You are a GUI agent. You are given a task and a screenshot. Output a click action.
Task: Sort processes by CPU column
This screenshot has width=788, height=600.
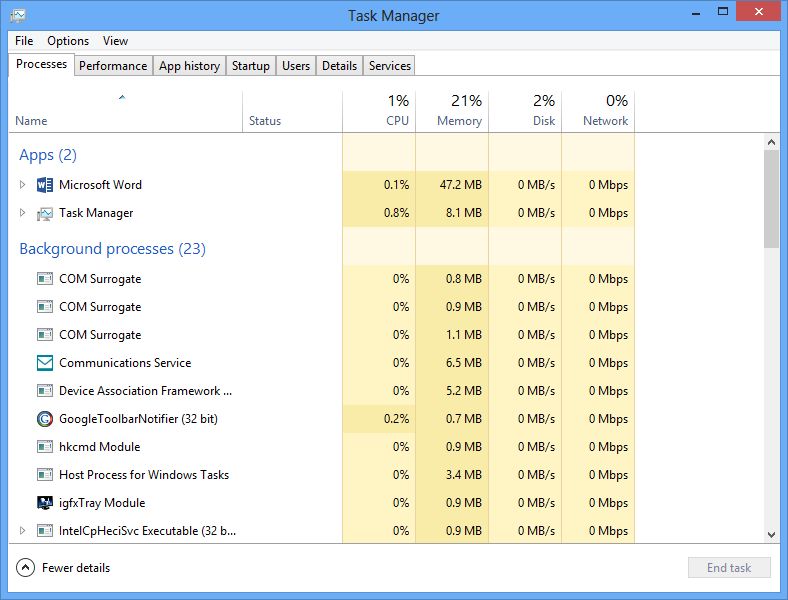point(379,112)
